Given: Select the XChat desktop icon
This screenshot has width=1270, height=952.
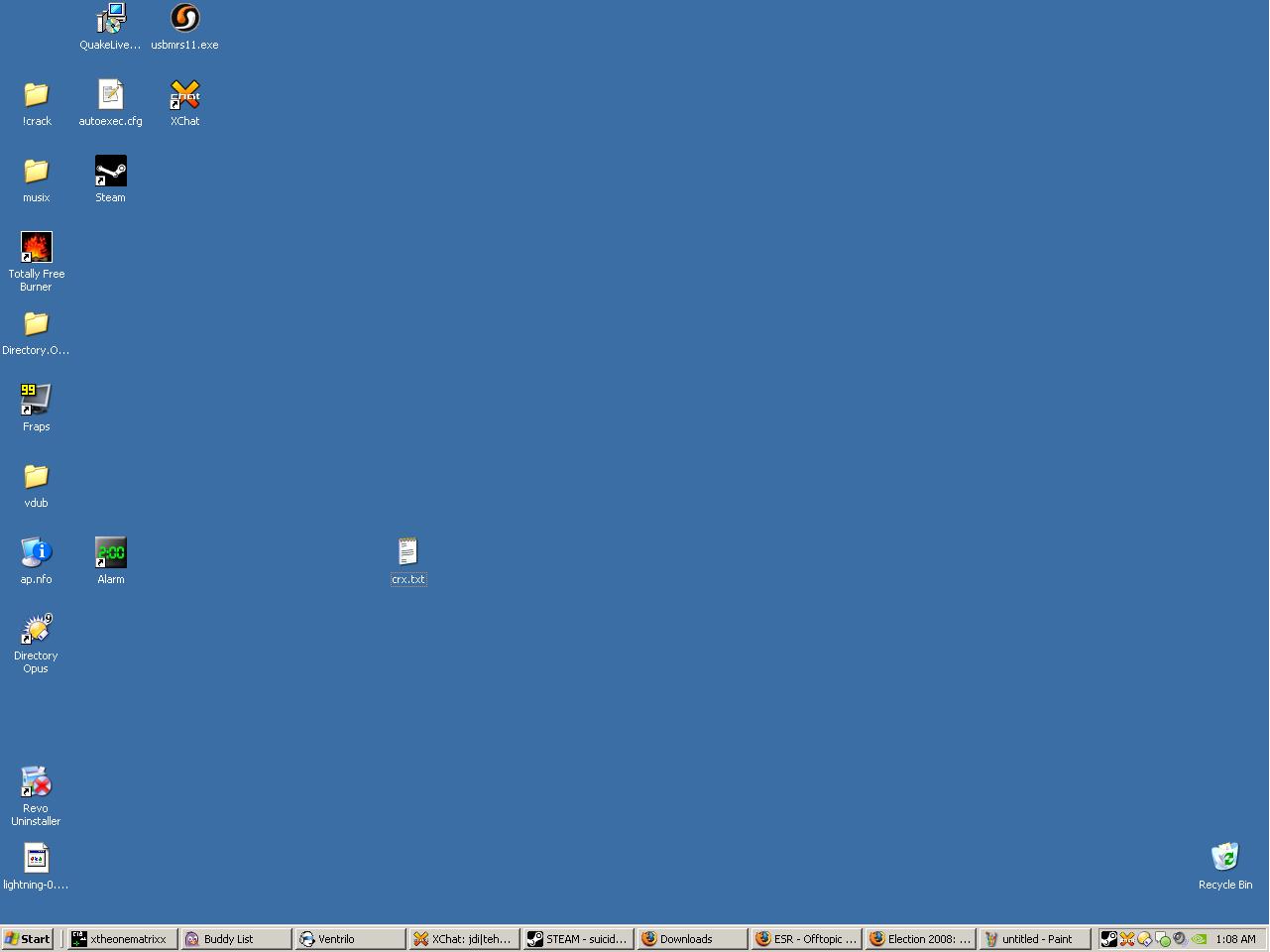Looking at the screenshot, I should (184, 96).
